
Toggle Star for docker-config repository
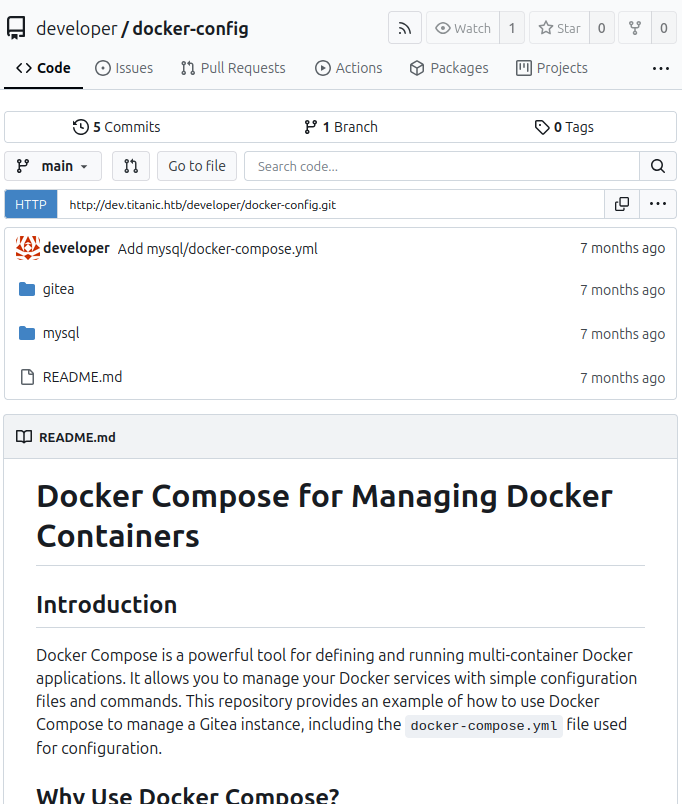coord(559,28)
